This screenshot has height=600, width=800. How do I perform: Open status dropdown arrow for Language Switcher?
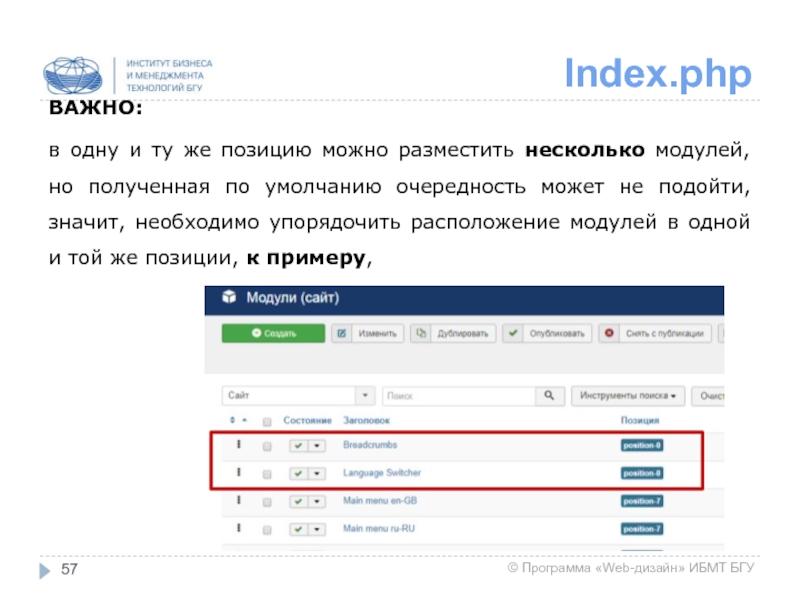click(x=317, y=473)
